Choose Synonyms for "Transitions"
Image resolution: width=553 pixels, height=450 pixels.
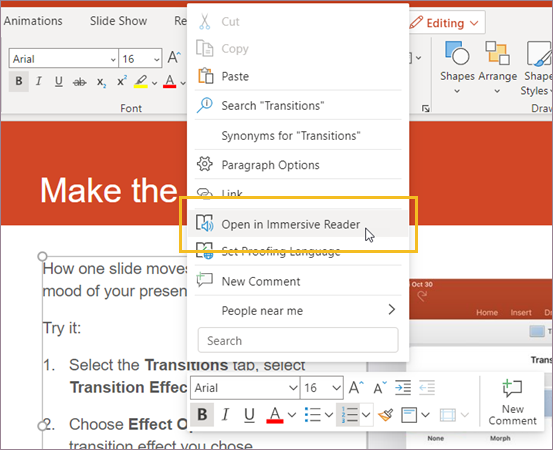[298, 135]
